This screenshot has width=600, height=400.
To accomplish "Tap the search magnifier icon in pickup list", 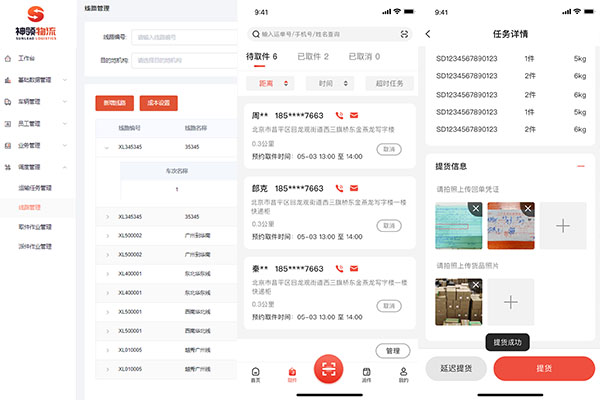I will pyautogui.click(x=256, y=34).
